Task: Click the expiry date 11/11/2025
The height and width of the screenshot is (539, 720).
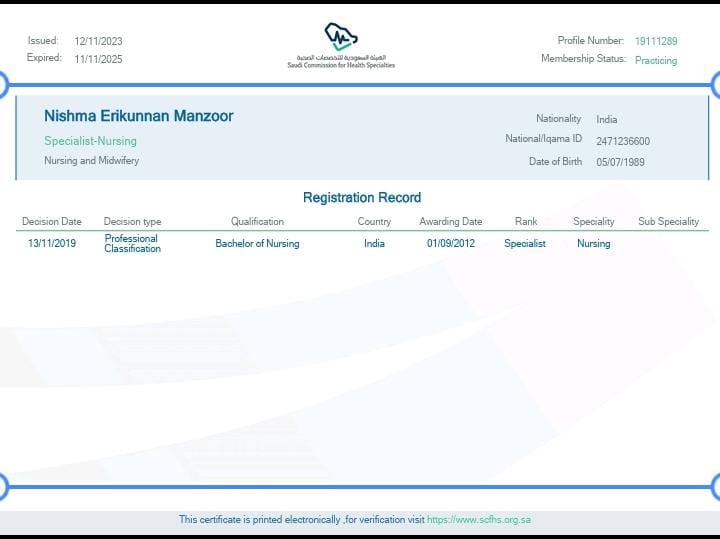Action: click(98, 59)
